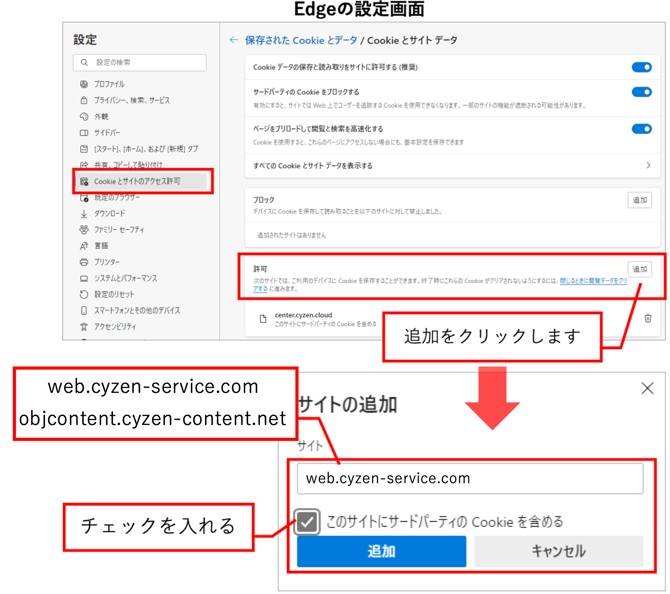The width and height of the screenshot is (670, 594).
Task: Click 追加 button in 許可 section
Action: (x=640, y=269)
